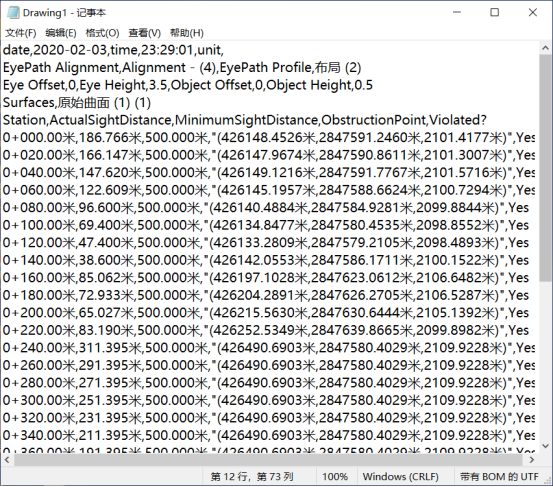Screen dimensions: 553x487
Task: Click the row starting 0+300.00米
Action: 269,400
